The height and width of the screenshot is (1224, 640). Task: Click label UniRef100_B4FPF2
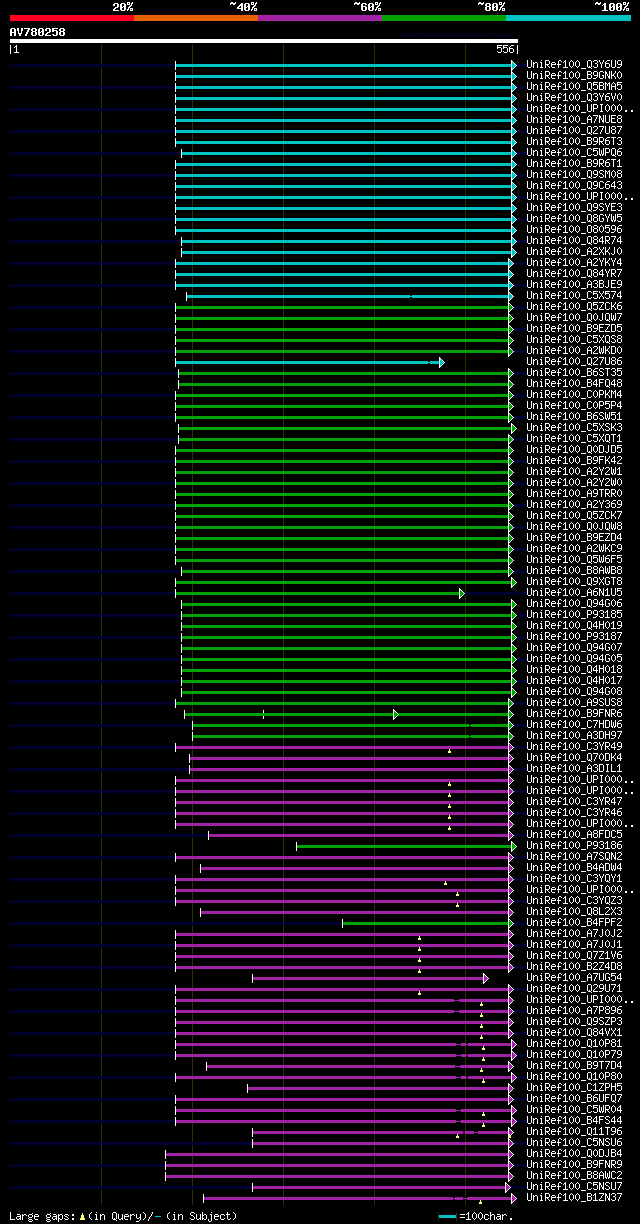click(575, 922)
